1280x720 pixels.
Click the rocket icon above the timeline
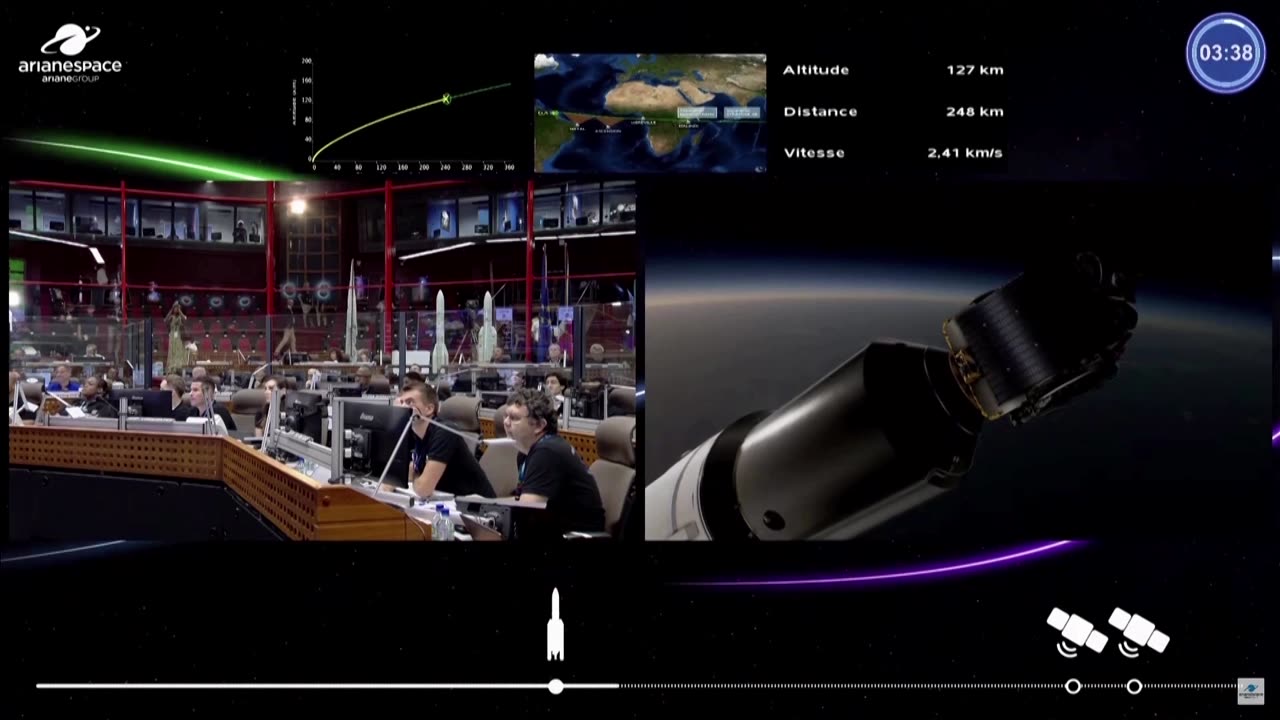pyautogui.click(x=555, y=625)
